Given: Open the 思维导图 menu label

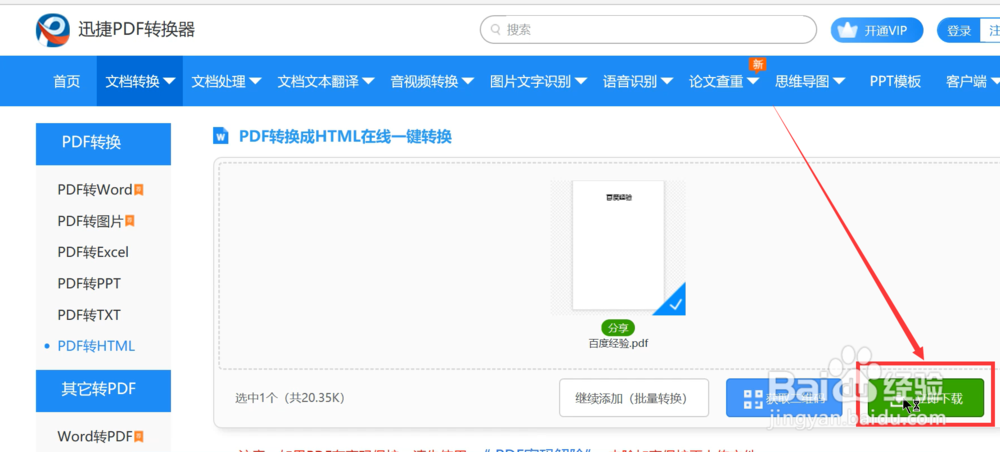Looking at the screenshot, I should click(802, 81).
